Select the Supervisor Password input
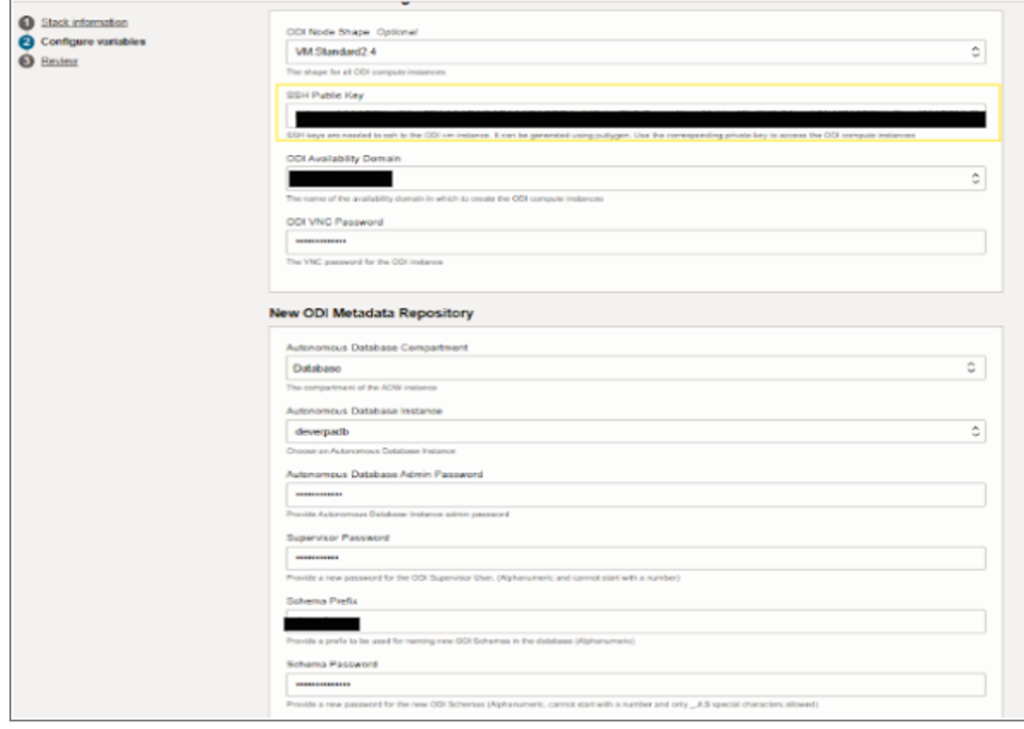 (635, 558)
